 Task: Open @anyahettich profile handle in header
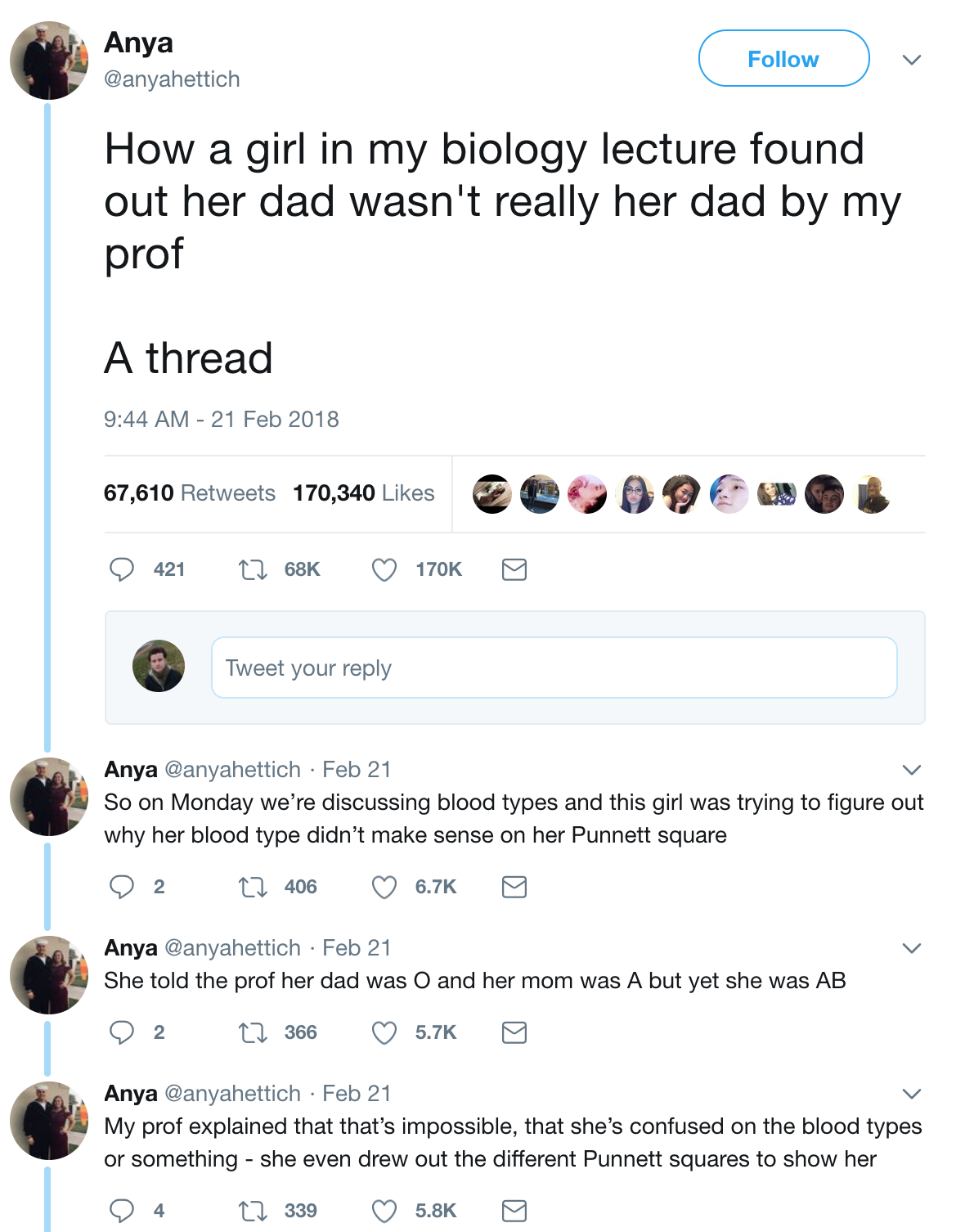click(172, 79)
